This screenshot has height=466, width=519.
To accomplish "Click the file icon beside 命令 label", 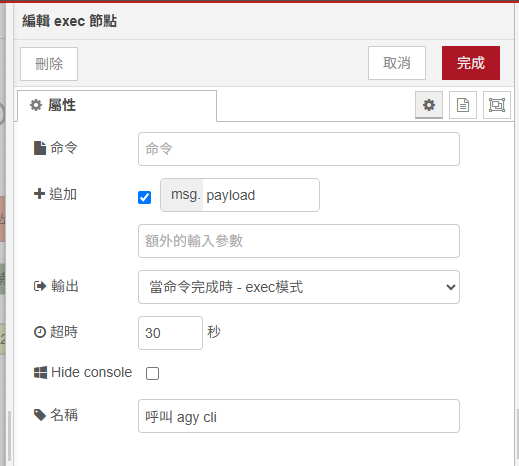I will [x=40, y=148].
